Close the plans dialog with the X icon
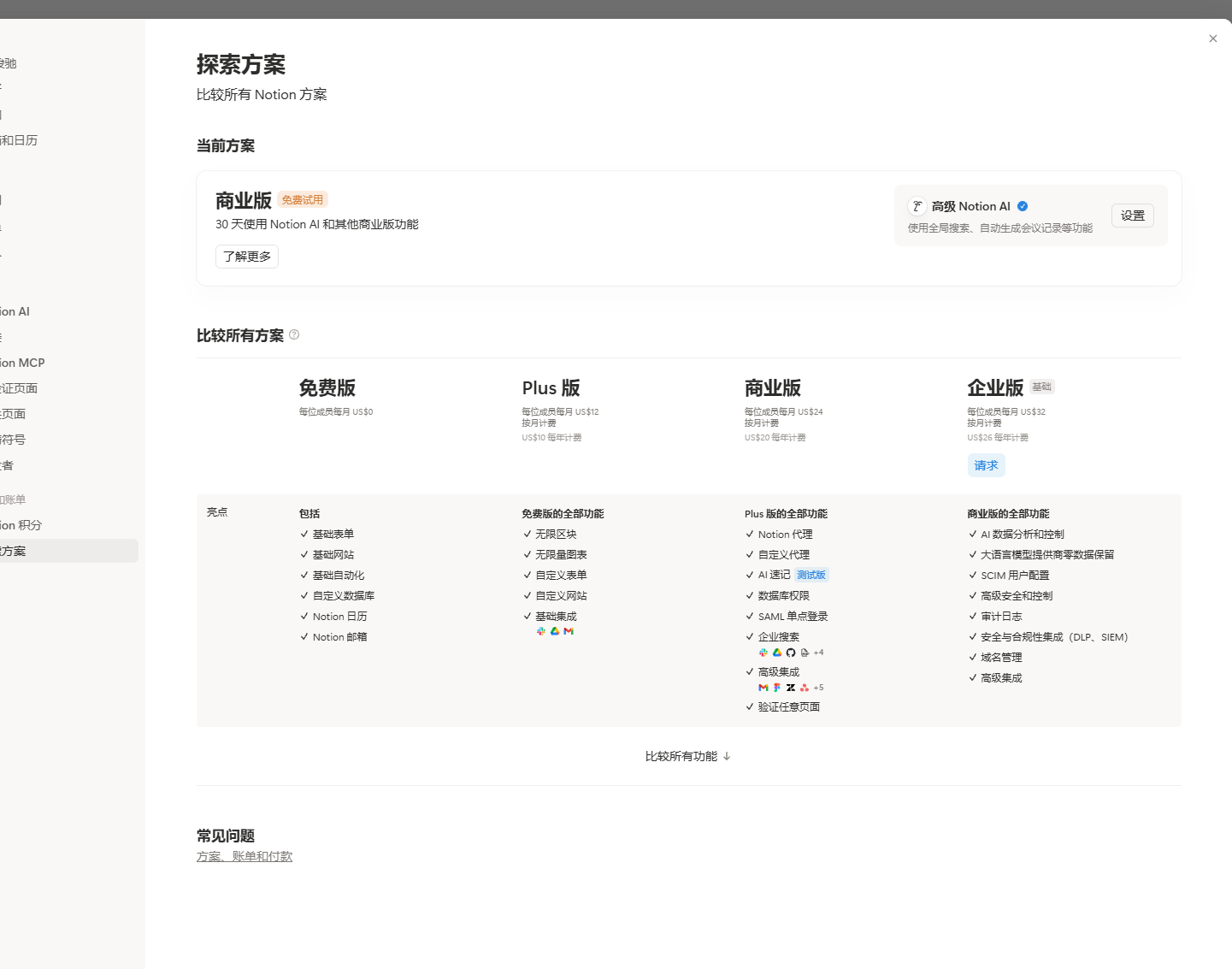Image resolution: width=1232 pixels, height=969 pixels. click(1213, 38)
